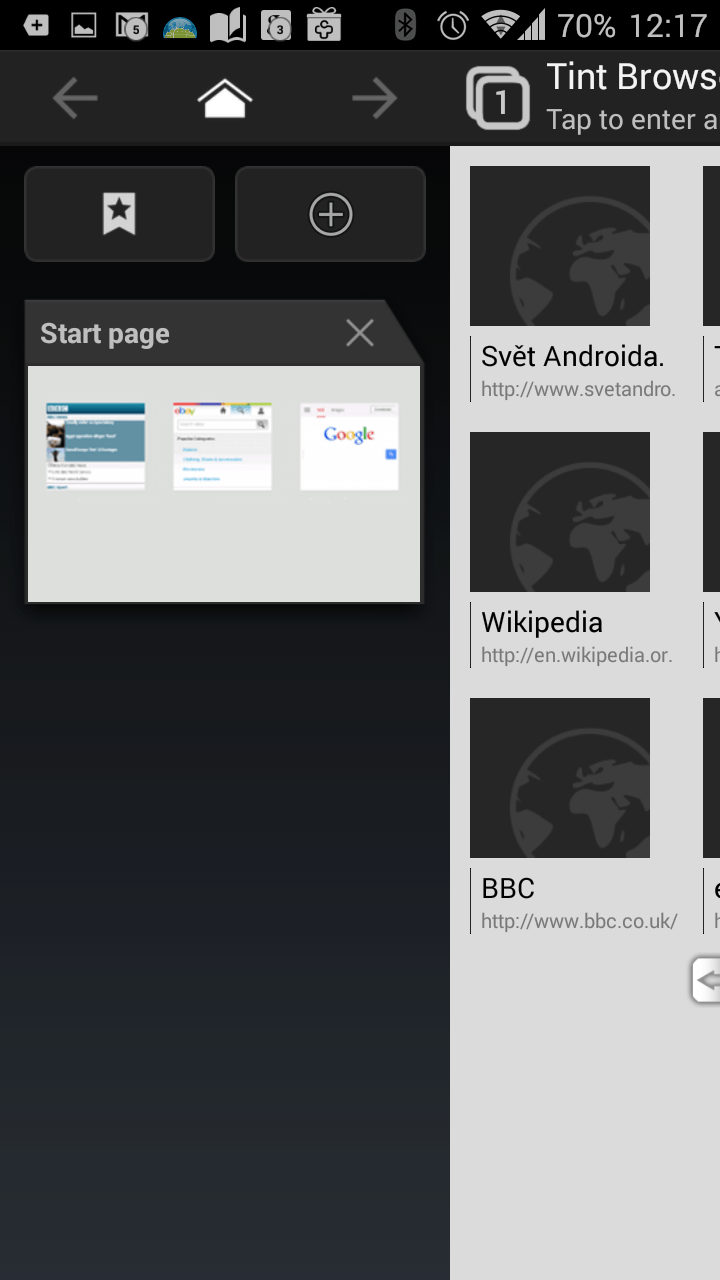This screenshot has height=1280, width=720.
Task: Open the BBC thumbnail in Start page preview
Action: (x=96, y=446)
